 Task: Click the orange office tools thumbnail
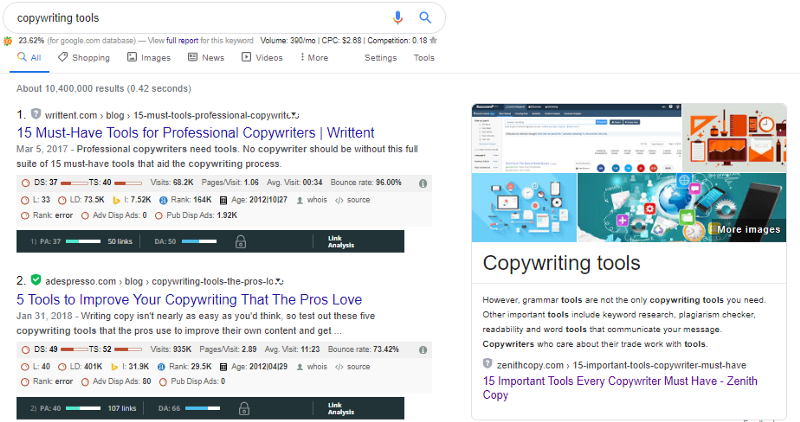(735, 138)
